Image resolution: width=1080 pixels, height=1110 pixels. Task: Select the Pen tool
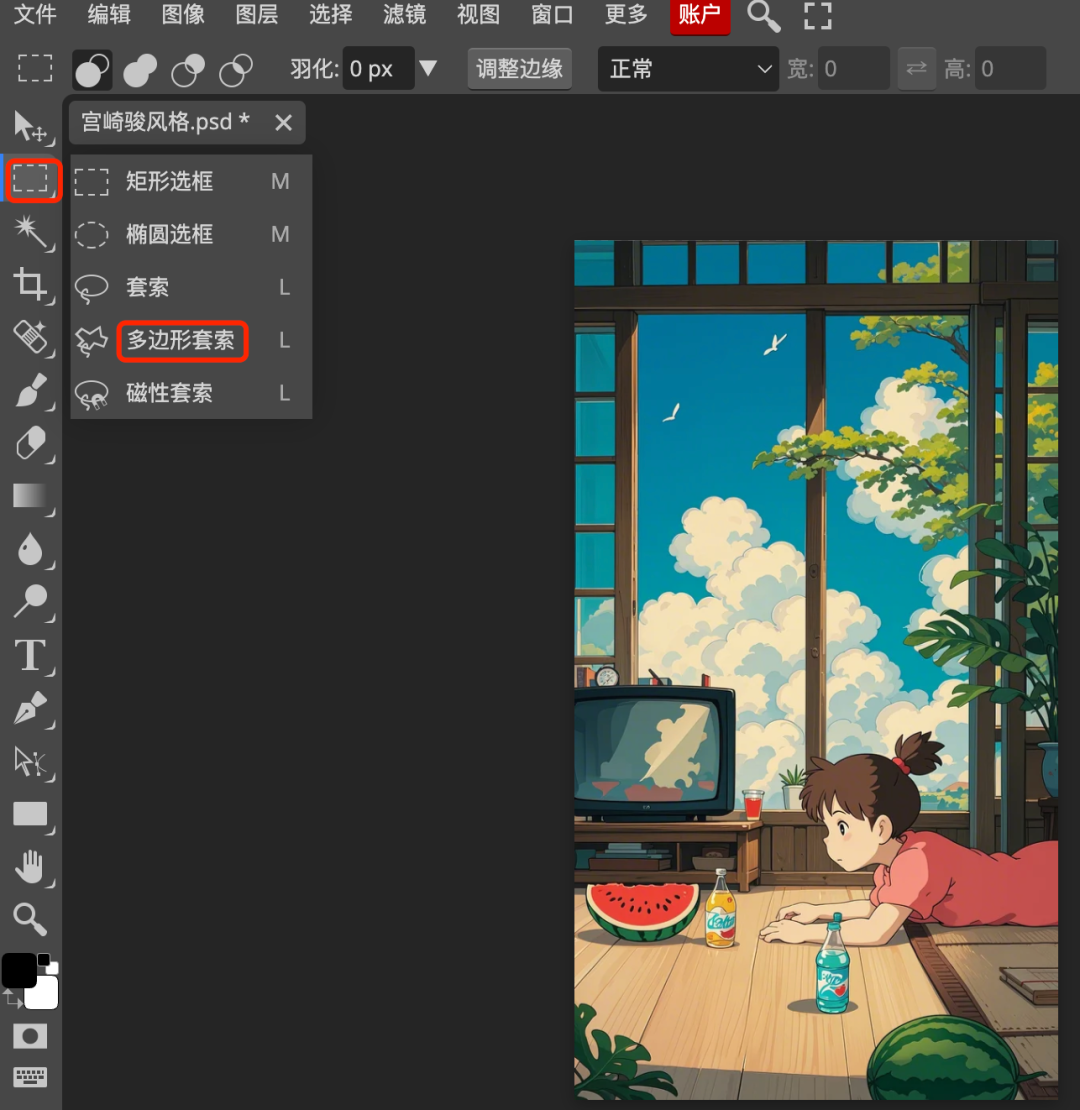click(x=30, y=708)
